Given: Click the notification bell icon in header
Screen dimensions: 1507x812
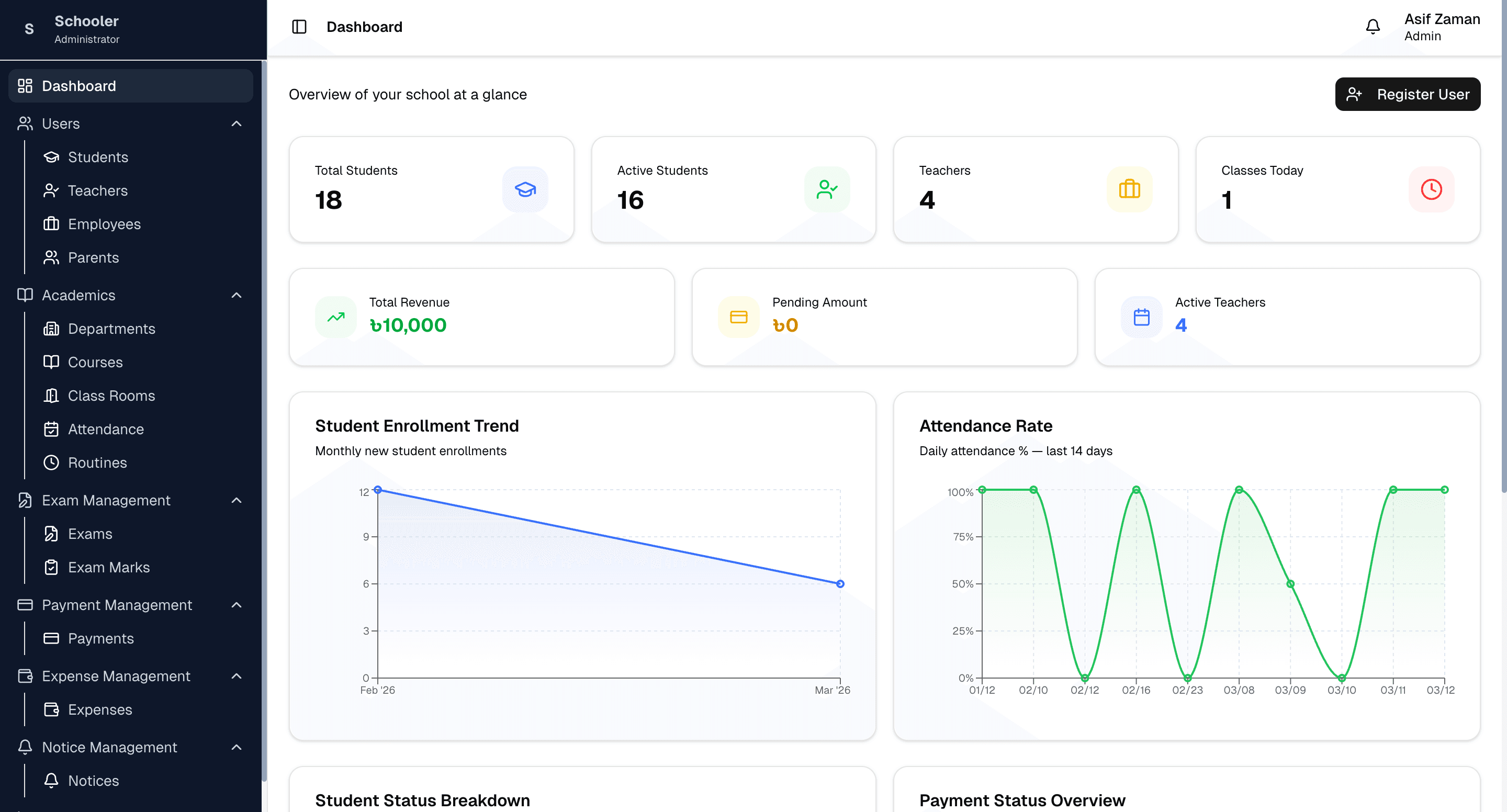Looking at the screenshot, I should click(x=1373, y=26).
